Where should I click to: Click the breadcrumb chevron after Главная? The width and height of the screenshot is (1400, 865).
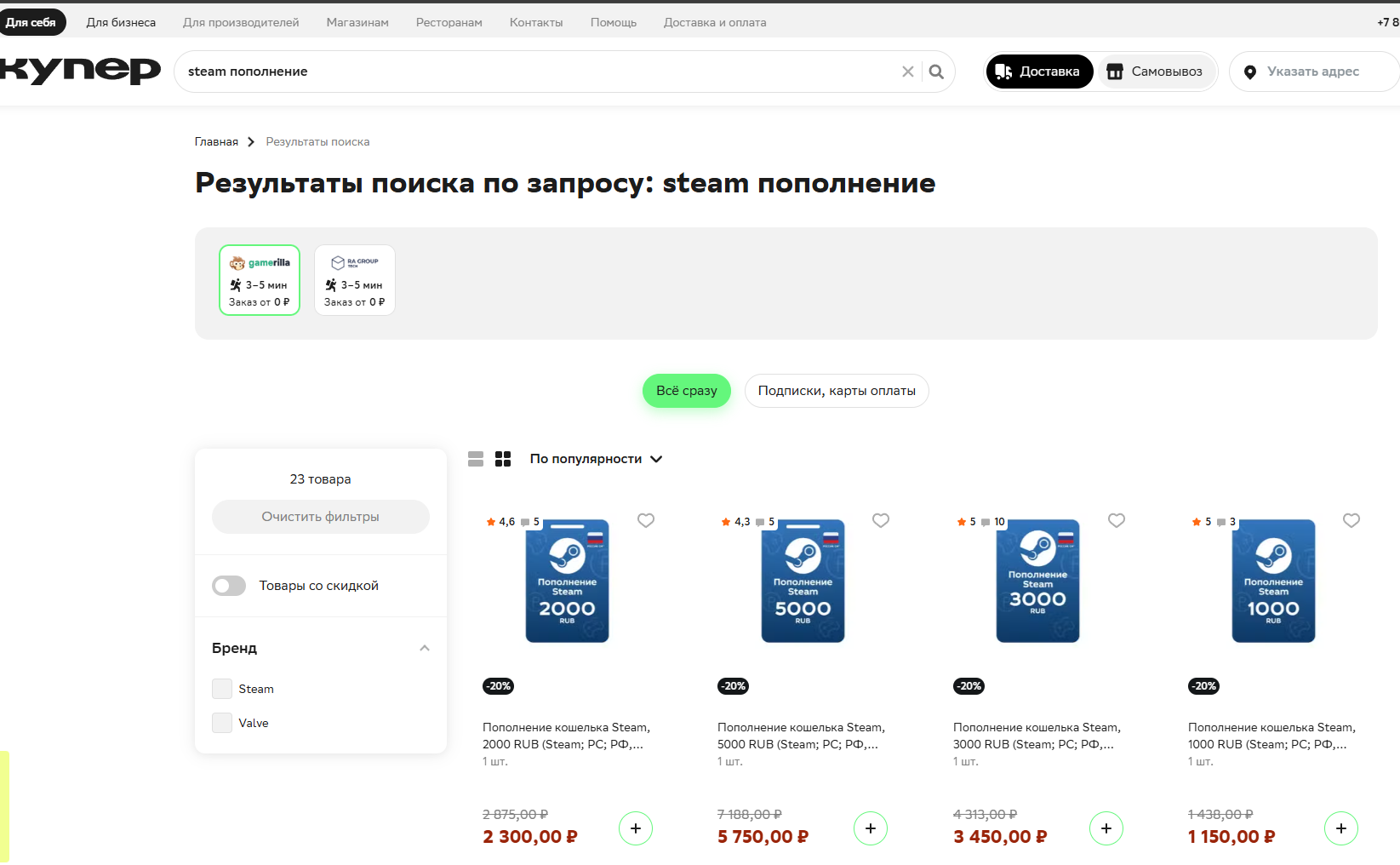pos(251,142)
